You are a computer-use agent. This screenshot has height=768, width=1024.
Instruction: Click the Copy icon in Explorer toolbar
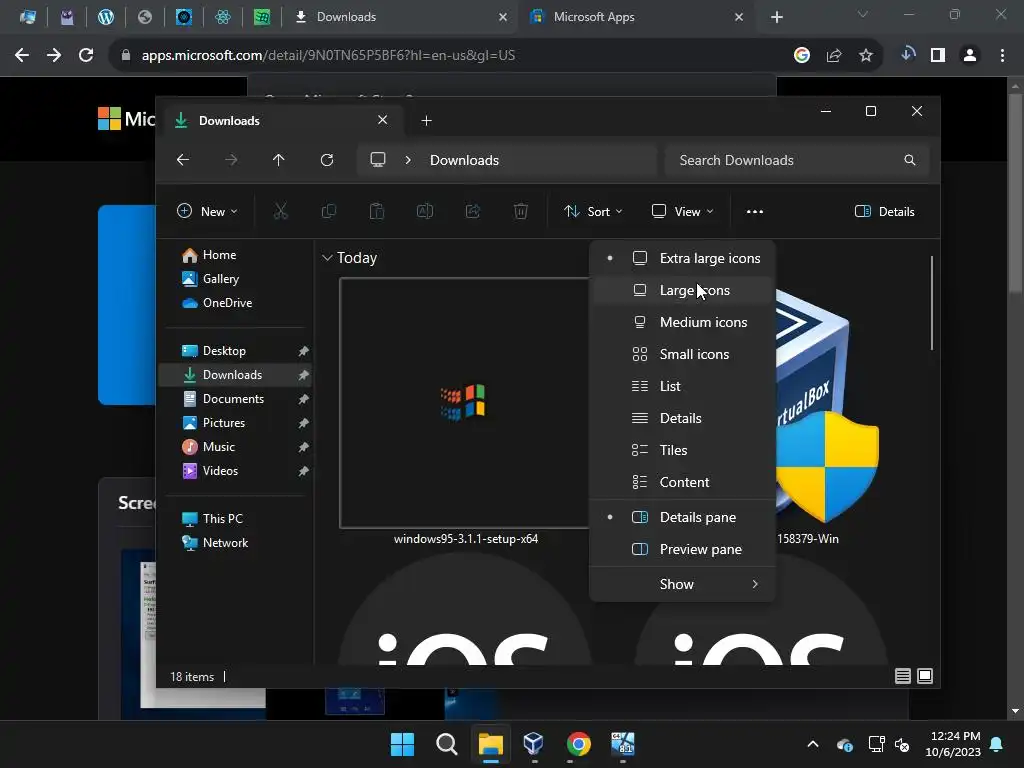pyautogui.click(x=329, y=211)
